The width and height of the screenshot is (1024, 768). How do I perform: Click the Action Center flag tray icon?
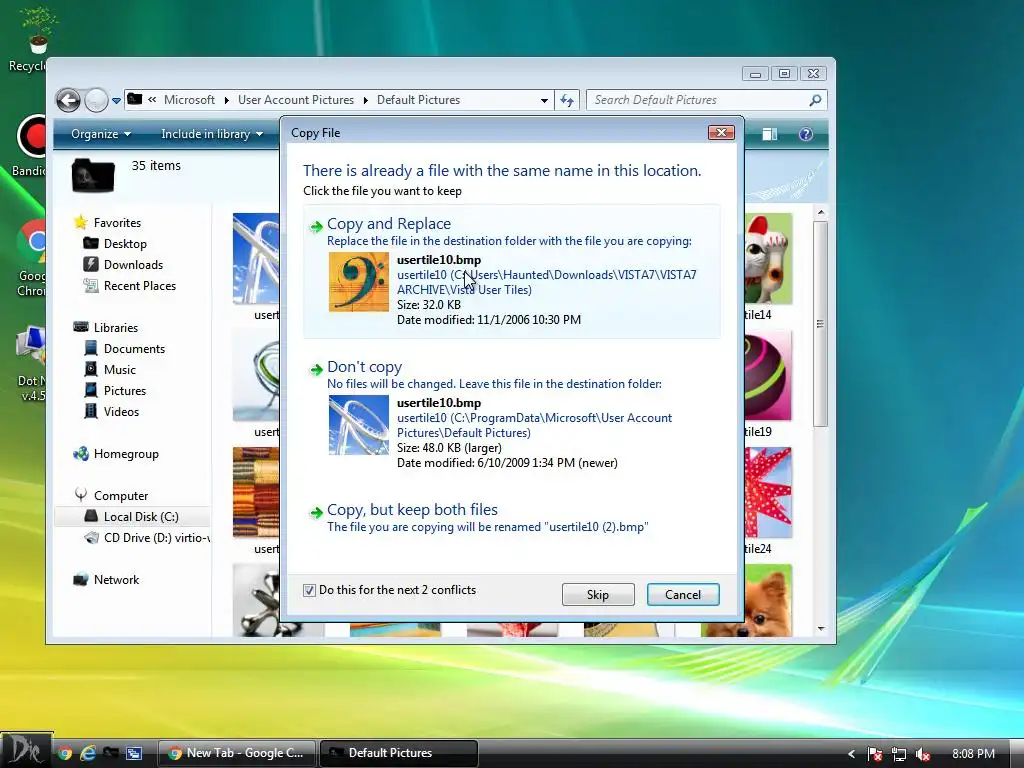coord(875,754)
